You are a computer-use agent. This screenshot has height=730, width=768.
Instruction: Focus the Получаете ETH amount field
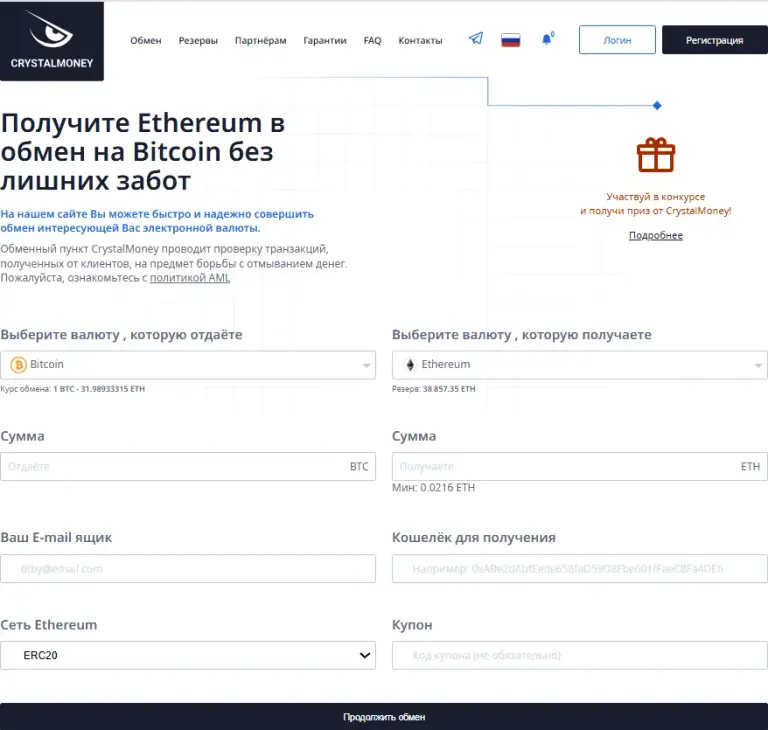[x=579, y=466]
